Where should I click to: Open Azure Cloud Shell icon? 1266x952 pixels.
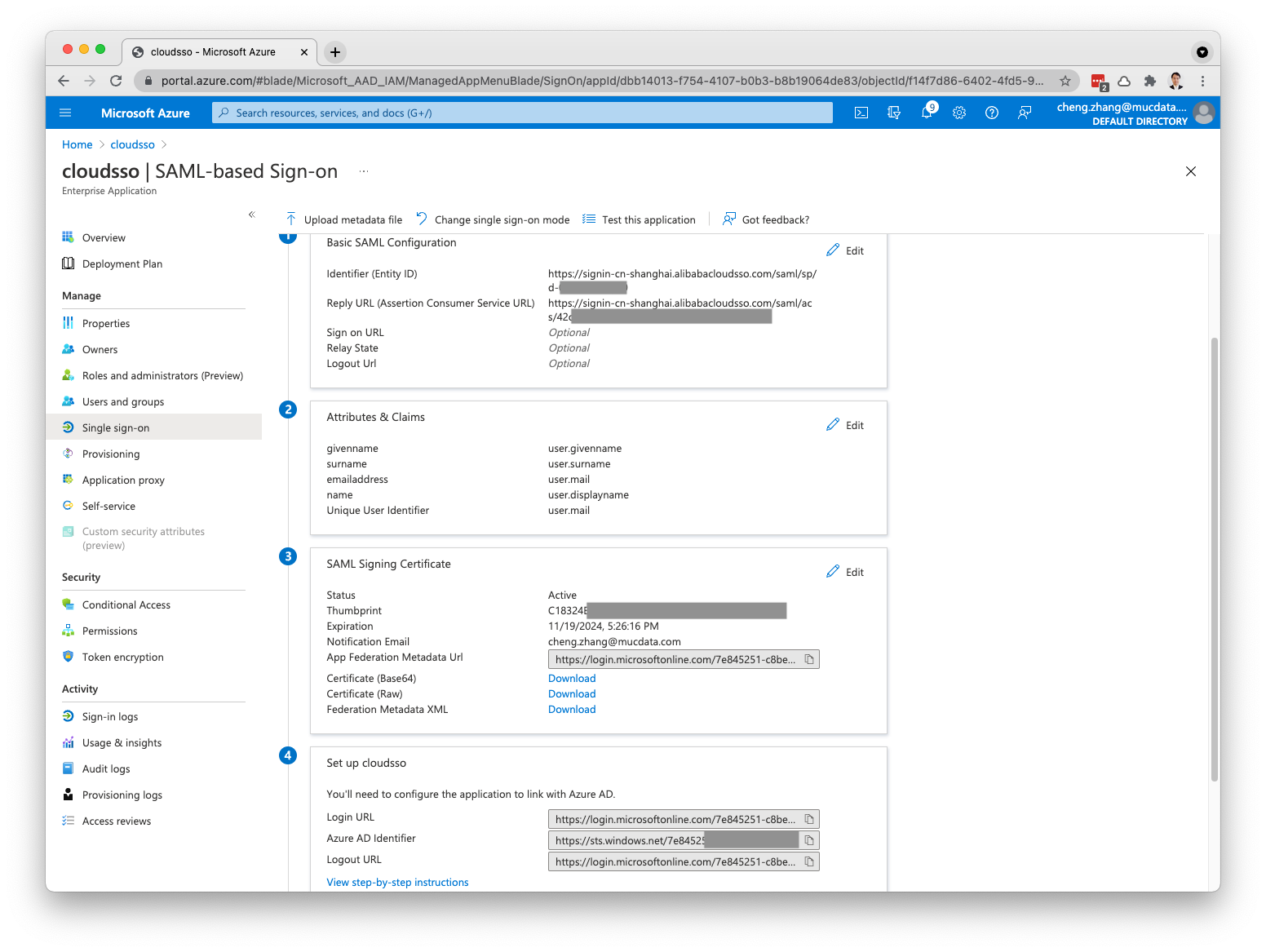tap(861, 113)
